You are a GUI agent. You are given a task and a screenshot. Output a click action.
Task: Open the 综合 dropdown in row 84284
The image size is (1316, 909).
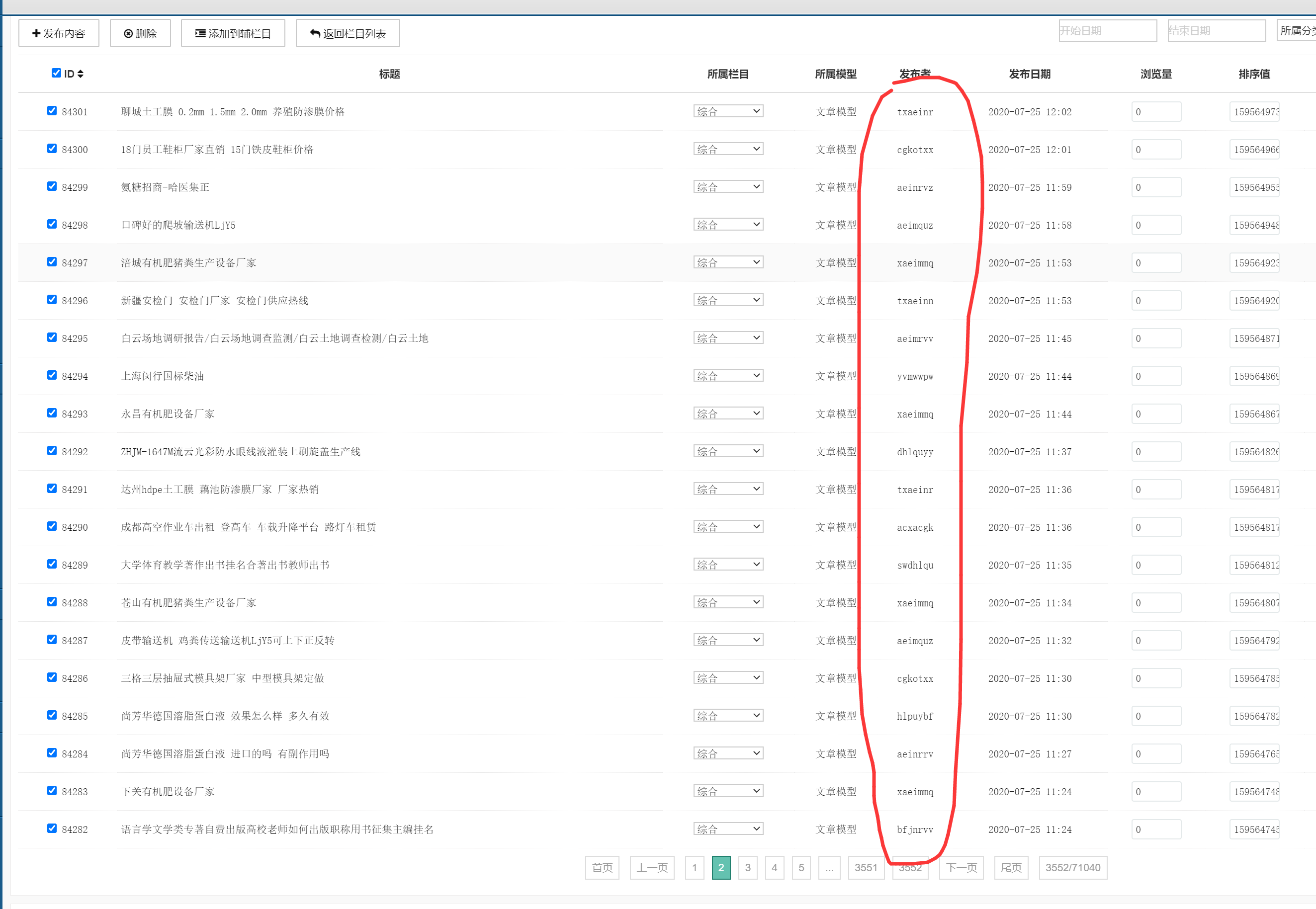pos(728,753)
